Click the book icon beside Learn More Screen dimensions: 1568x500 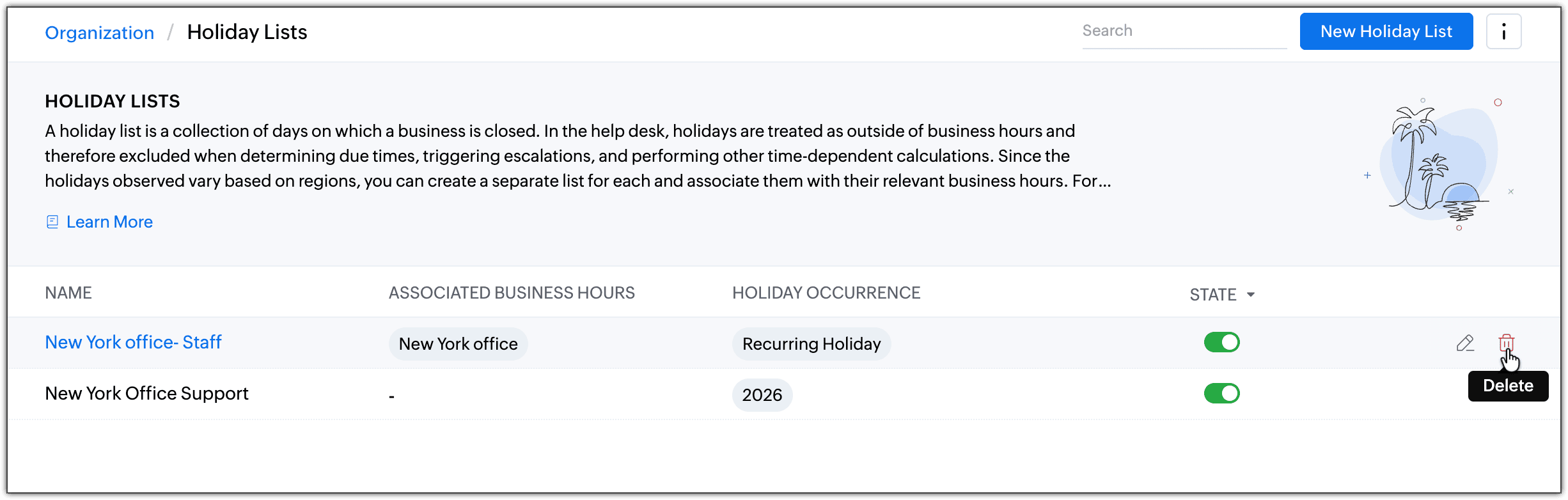52,222
